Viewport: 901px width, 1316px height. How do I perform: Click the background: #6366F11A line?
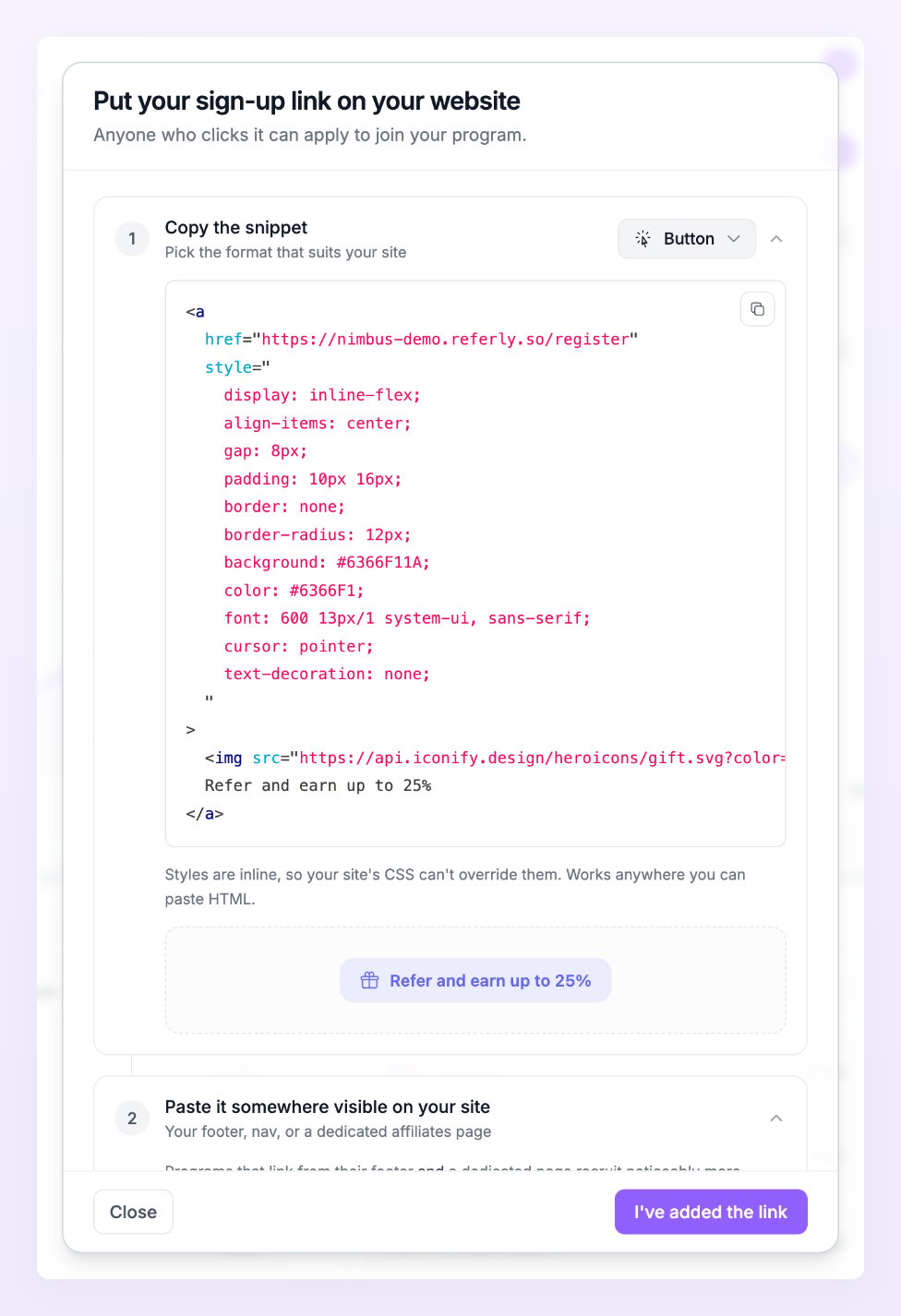coord(327,563)
